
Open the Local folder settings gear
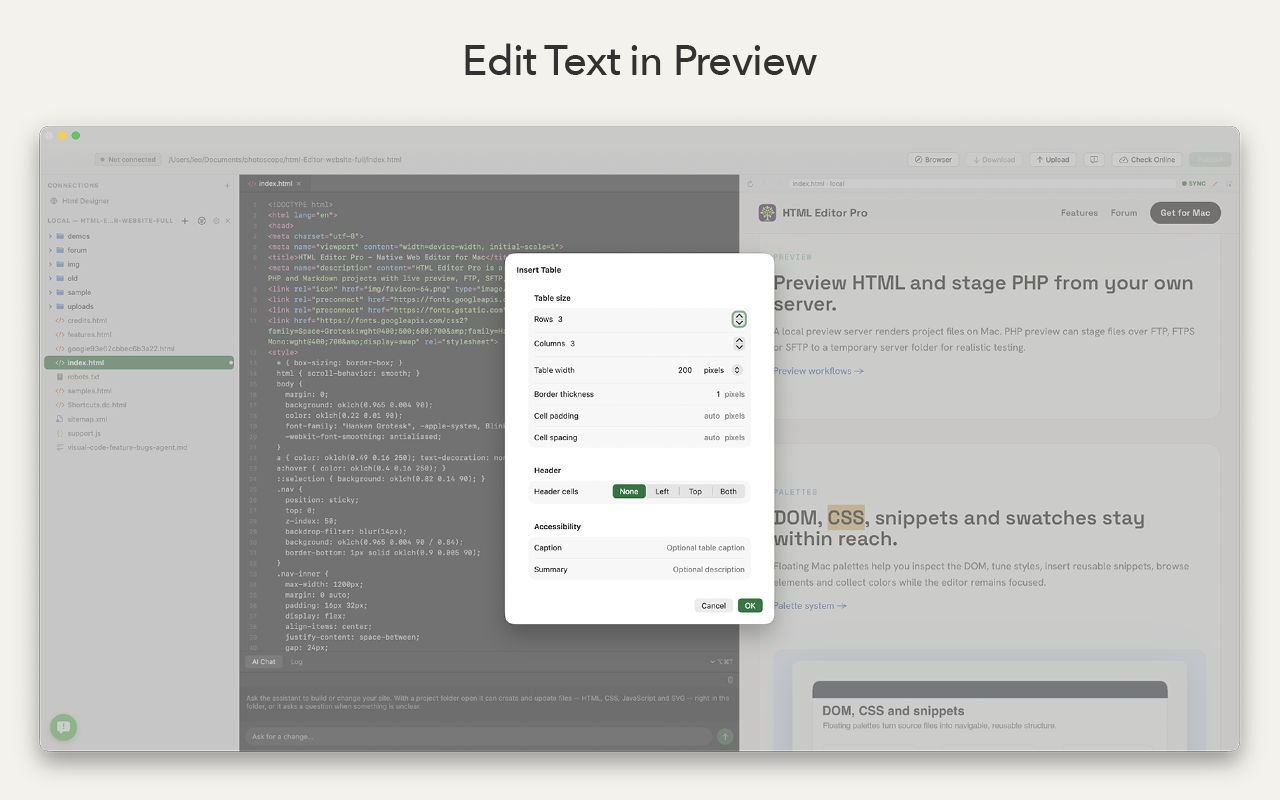coord(215,221)
